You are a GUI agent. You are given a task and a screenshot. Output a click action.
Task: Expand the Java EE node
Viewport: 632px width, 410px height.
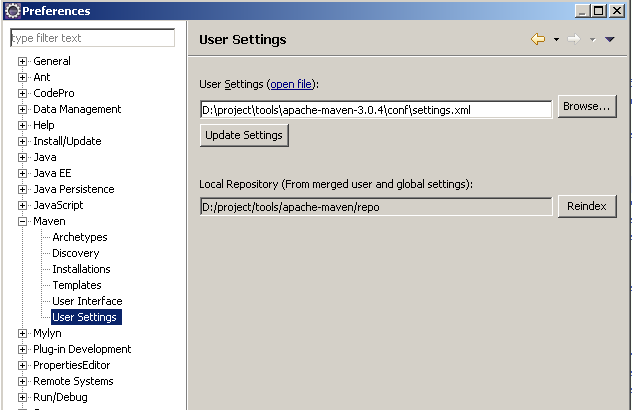23,173
